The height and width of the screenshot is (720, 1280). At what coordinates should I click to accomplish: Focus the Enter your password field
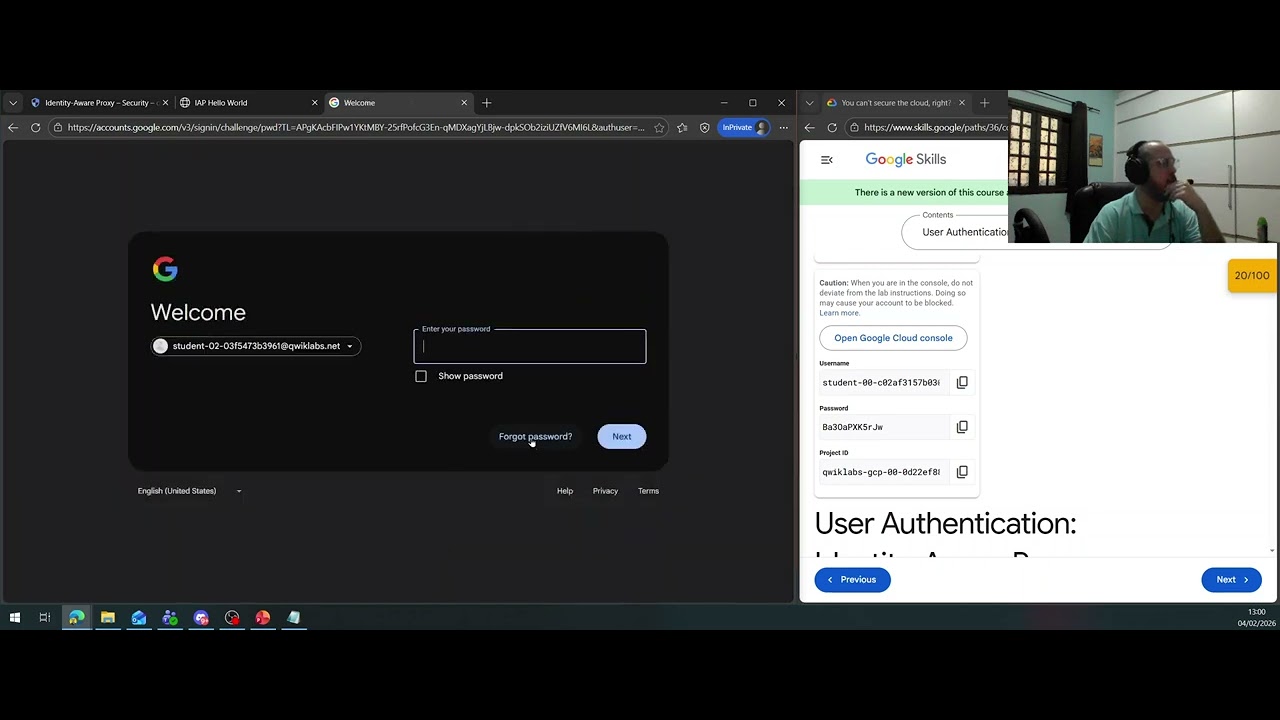530,346
